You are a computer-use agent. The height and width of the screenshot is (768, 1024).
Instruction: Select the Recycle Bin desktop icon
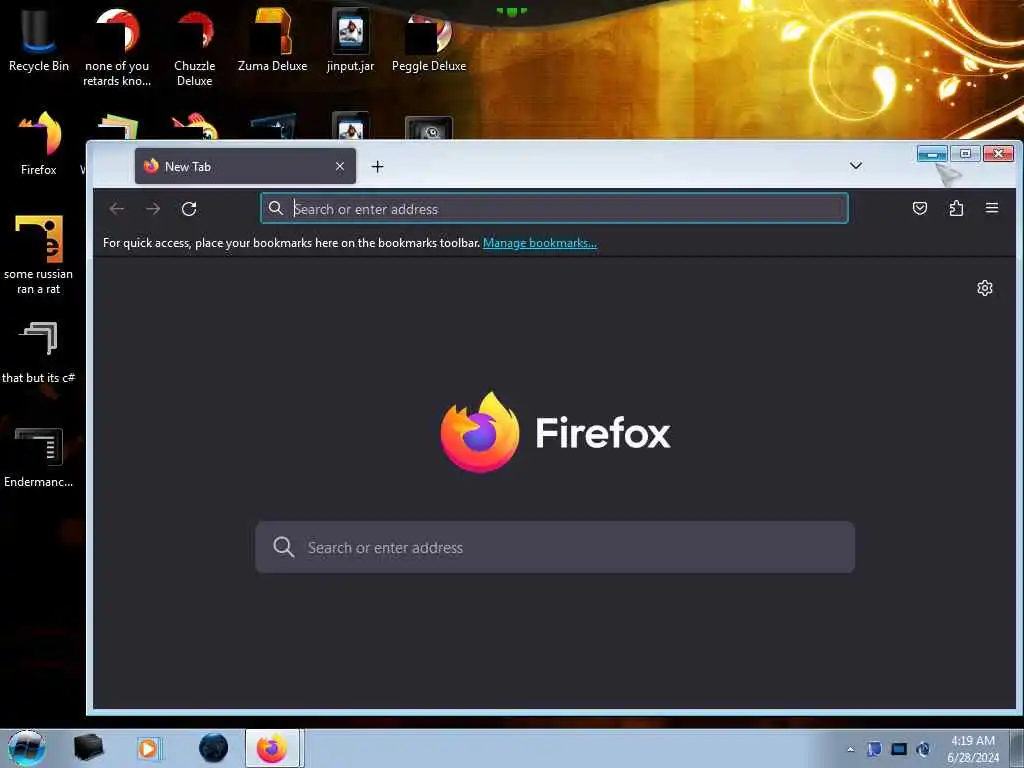(39, 40)
